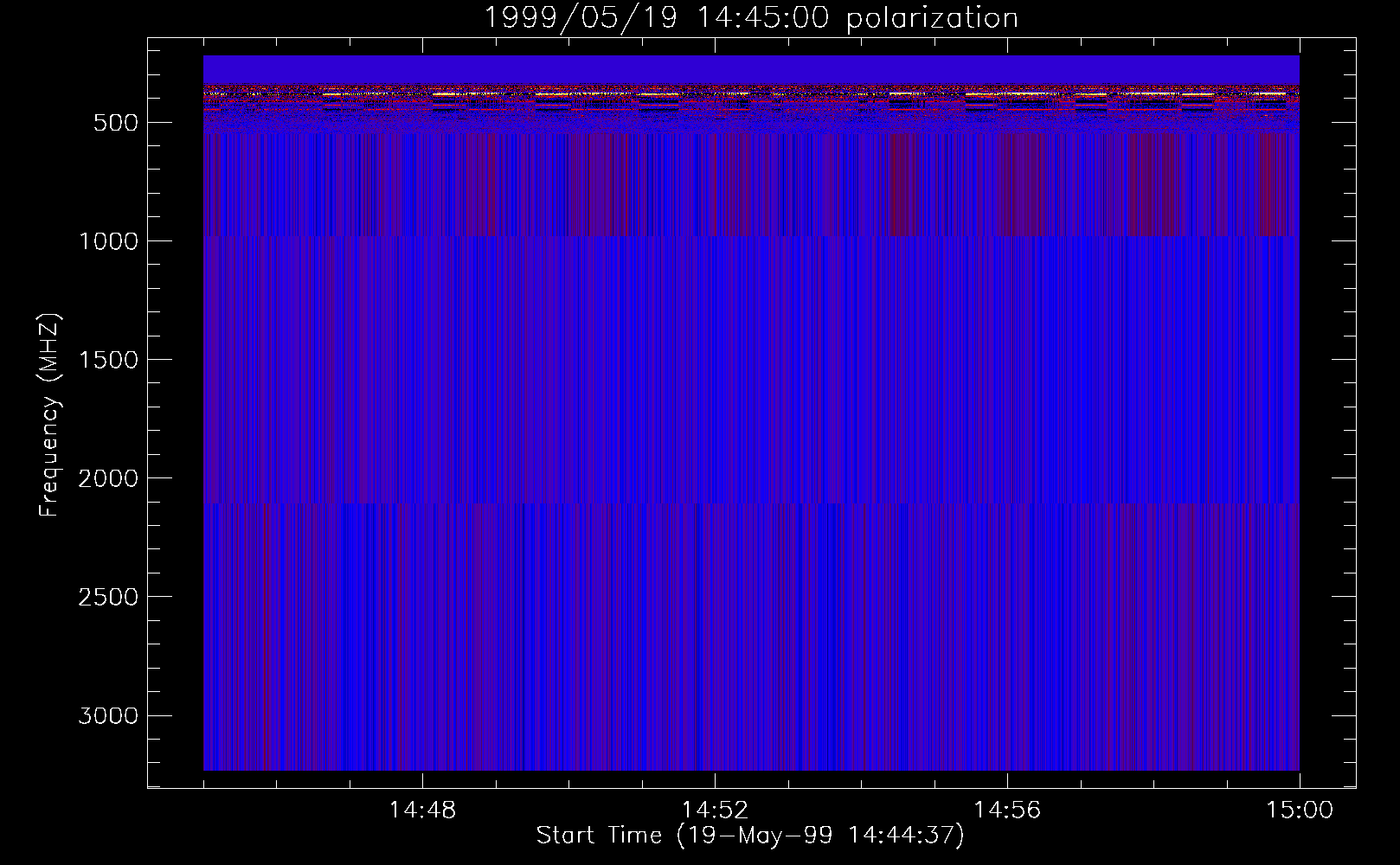The image size is (1400, 865).
Task: Click the 15:00 time tick label
Action: coord(1300,811)
